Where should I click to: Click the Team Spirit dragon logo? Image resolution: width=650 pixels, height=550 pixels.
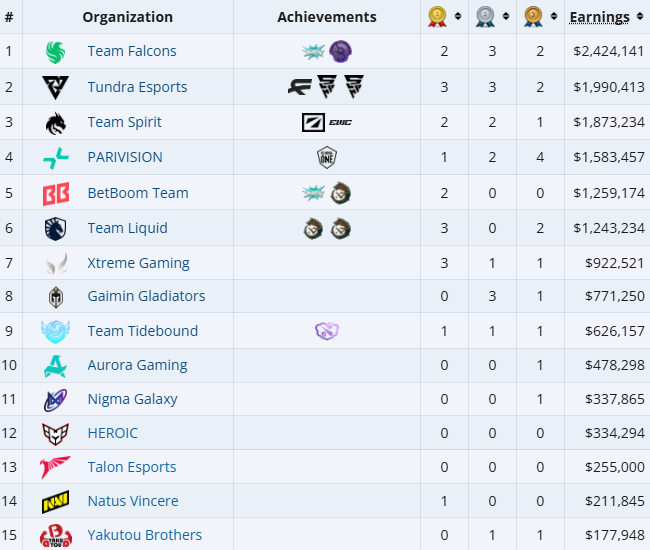tap(56, 123)
